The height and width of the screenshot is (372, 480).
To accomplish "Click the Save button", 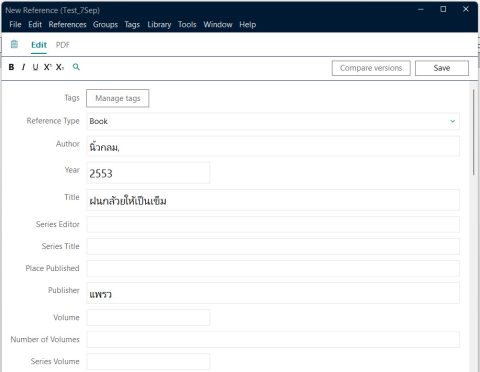I will point(442,68).
